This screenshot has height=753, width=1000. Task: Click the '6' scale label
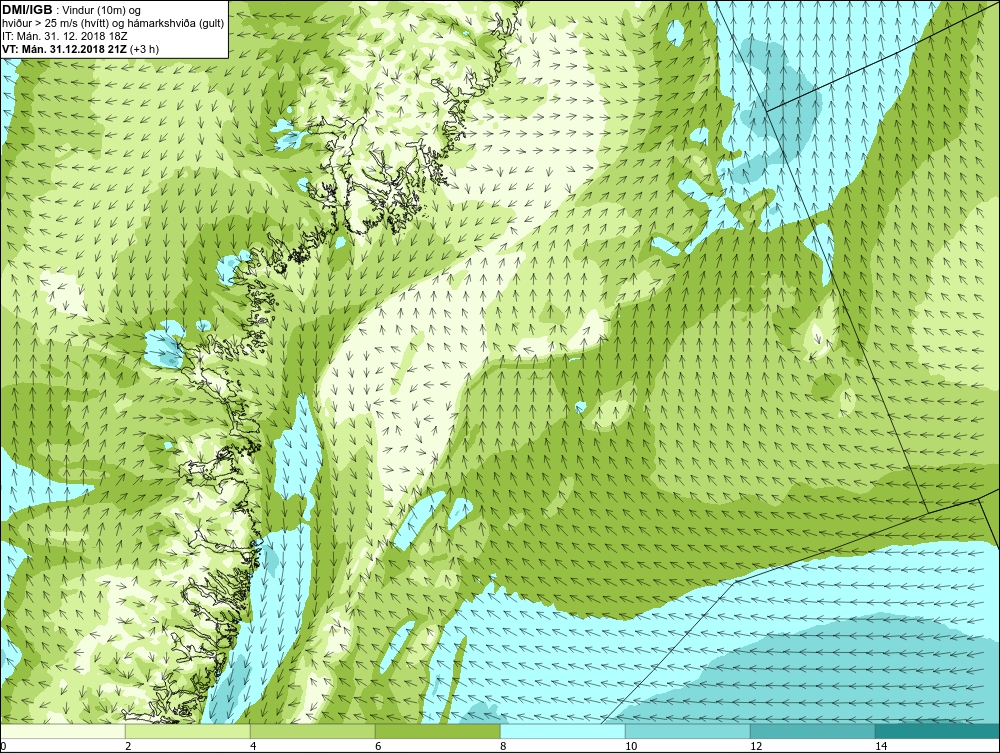click(378, 746)
